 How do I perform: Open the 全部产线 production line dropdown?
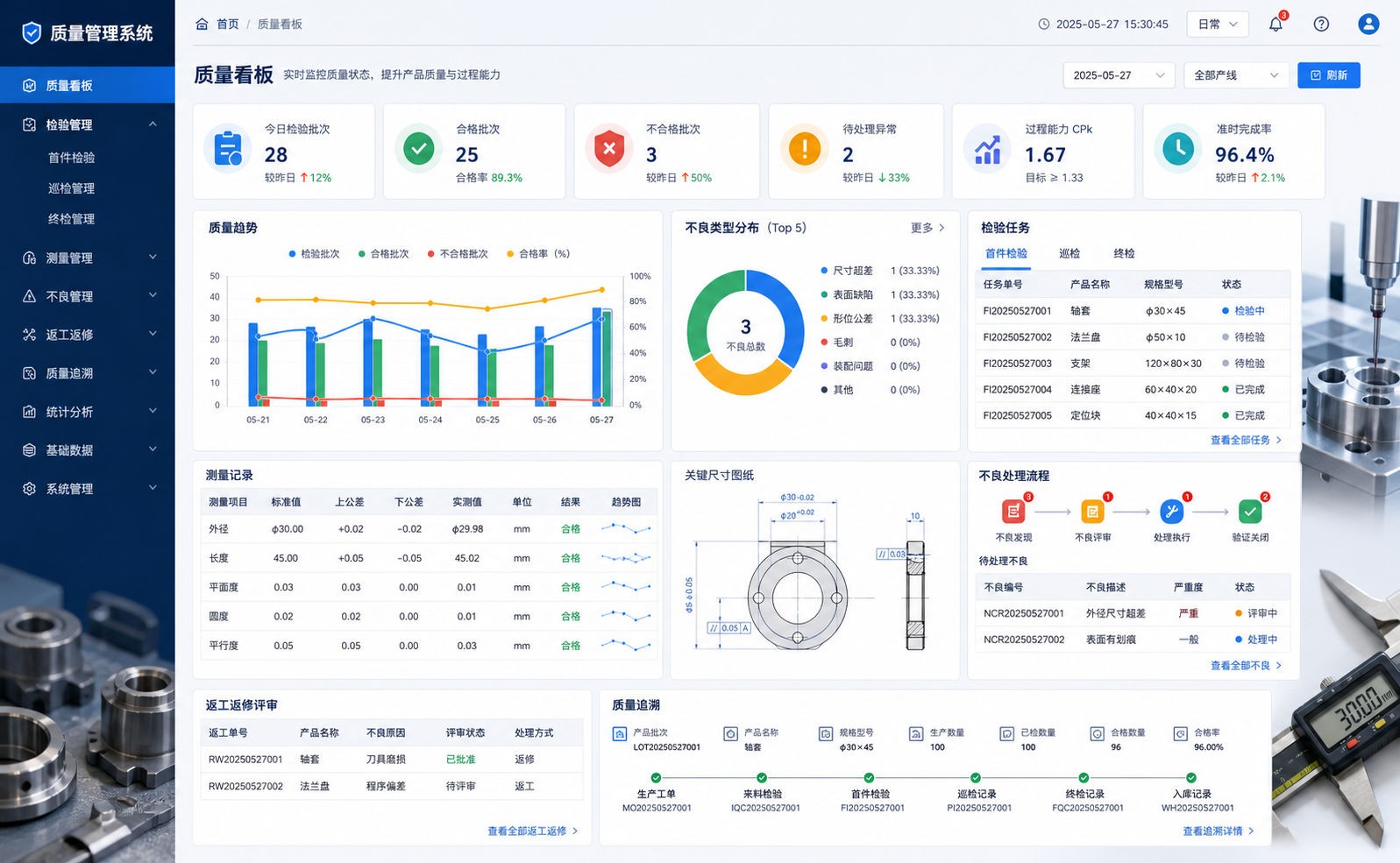coord(1236,75)
